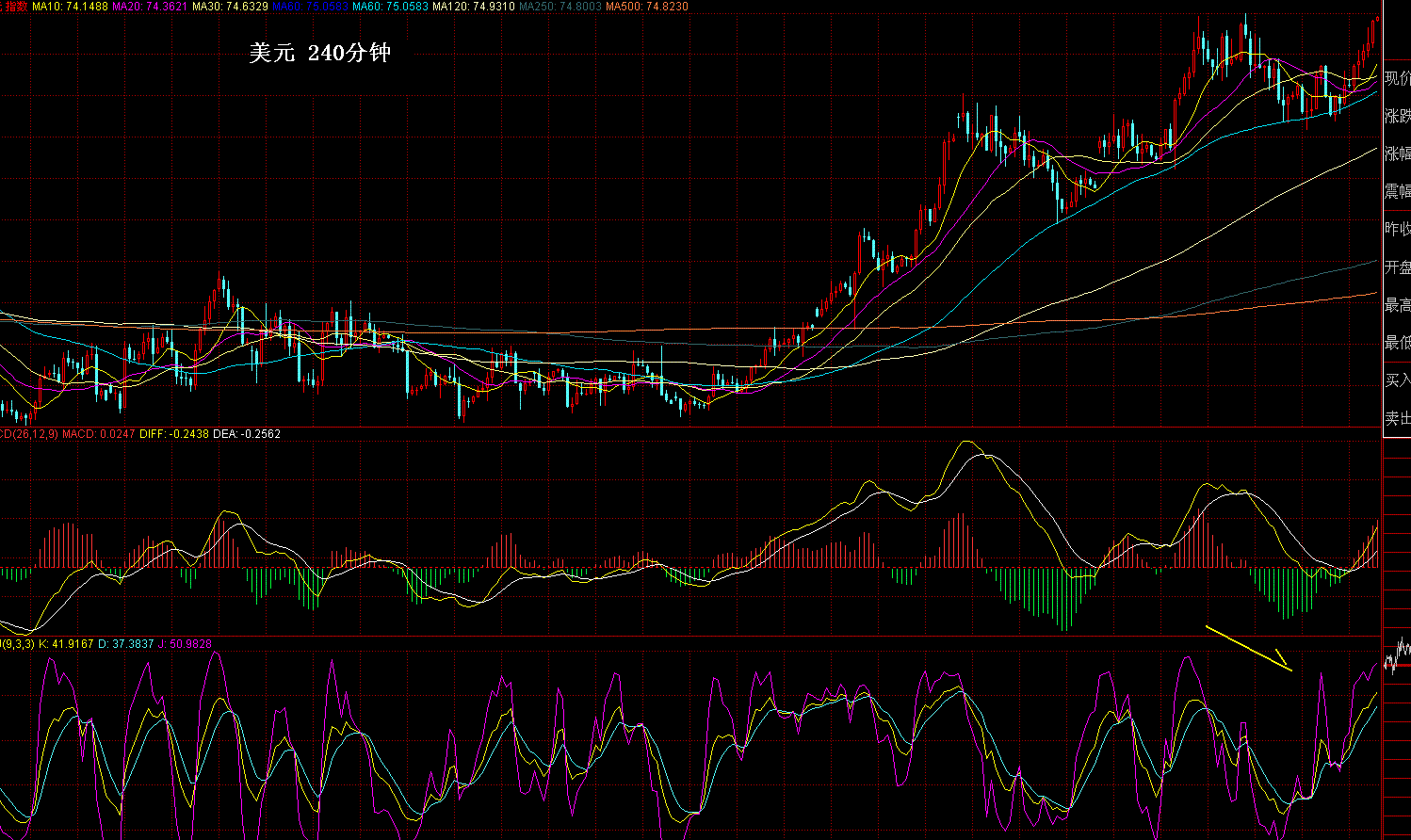Click the 卖出 row in quote panel
1411x840 pixels.
click(1397, 418)
